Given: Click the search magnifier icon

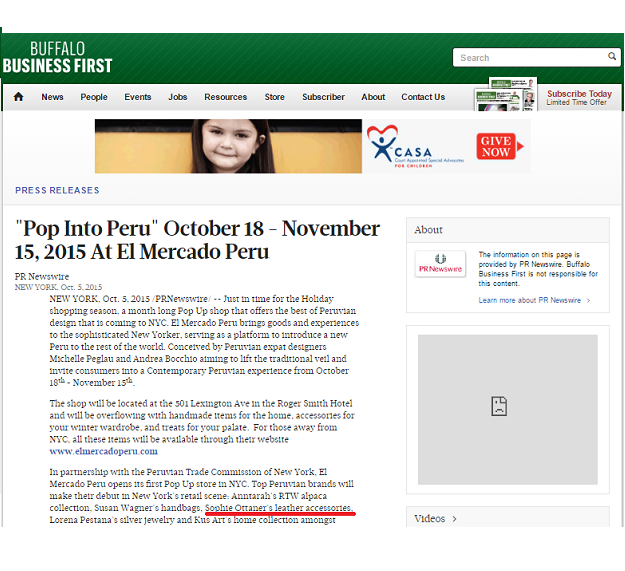Looking at the screenshot, I should pyautogui.click(x=612, y=58).
